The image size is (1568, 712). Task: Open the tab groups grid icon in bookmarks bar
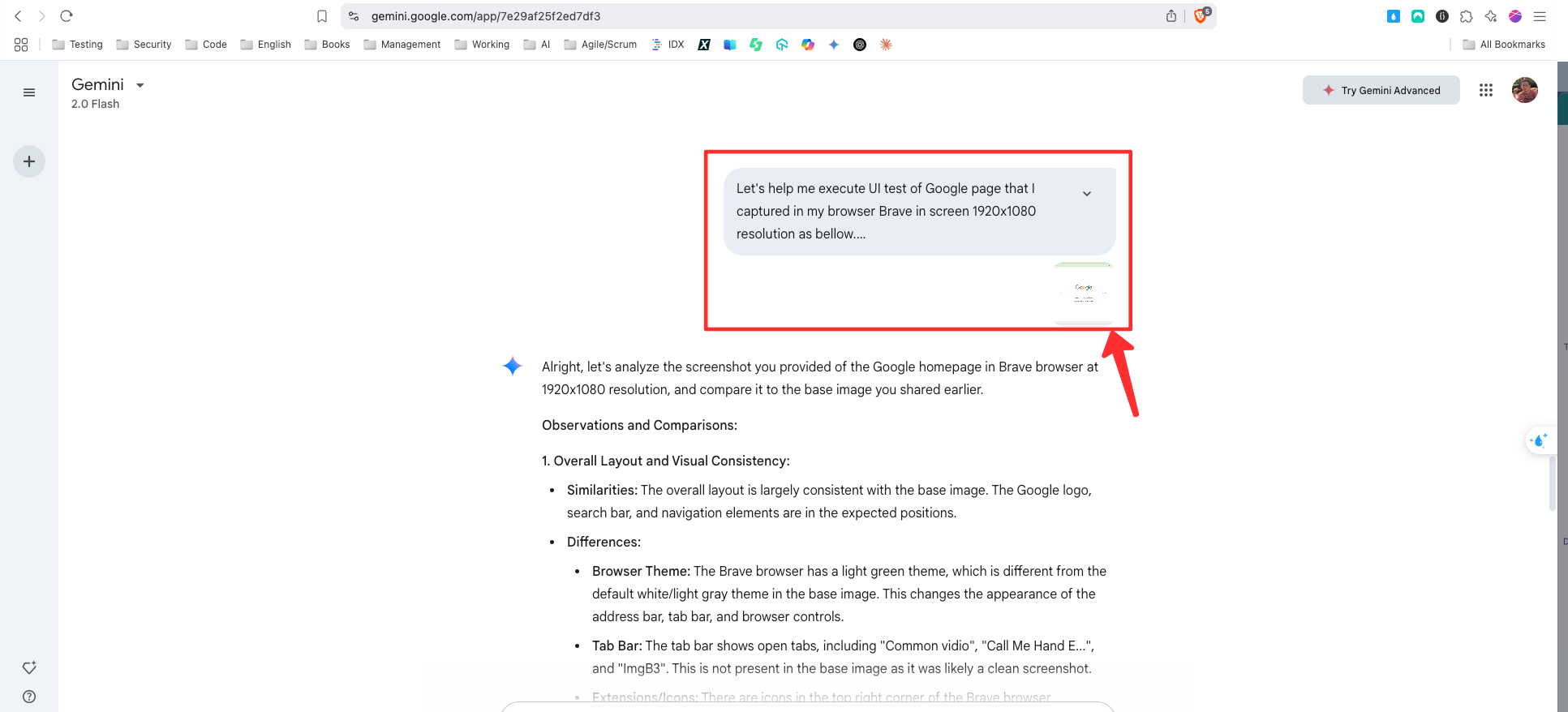click(x=21, y=45)
